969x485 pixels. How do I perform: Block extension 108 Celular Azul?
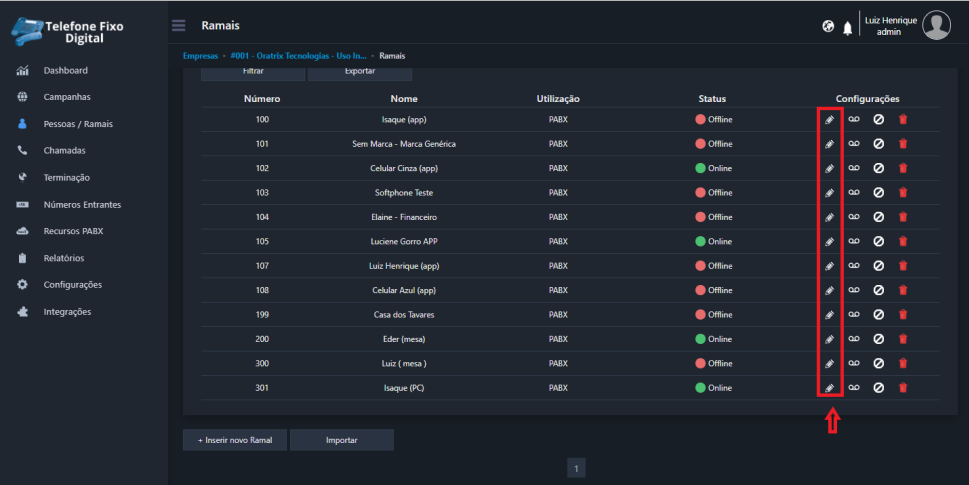click(878, 290)
